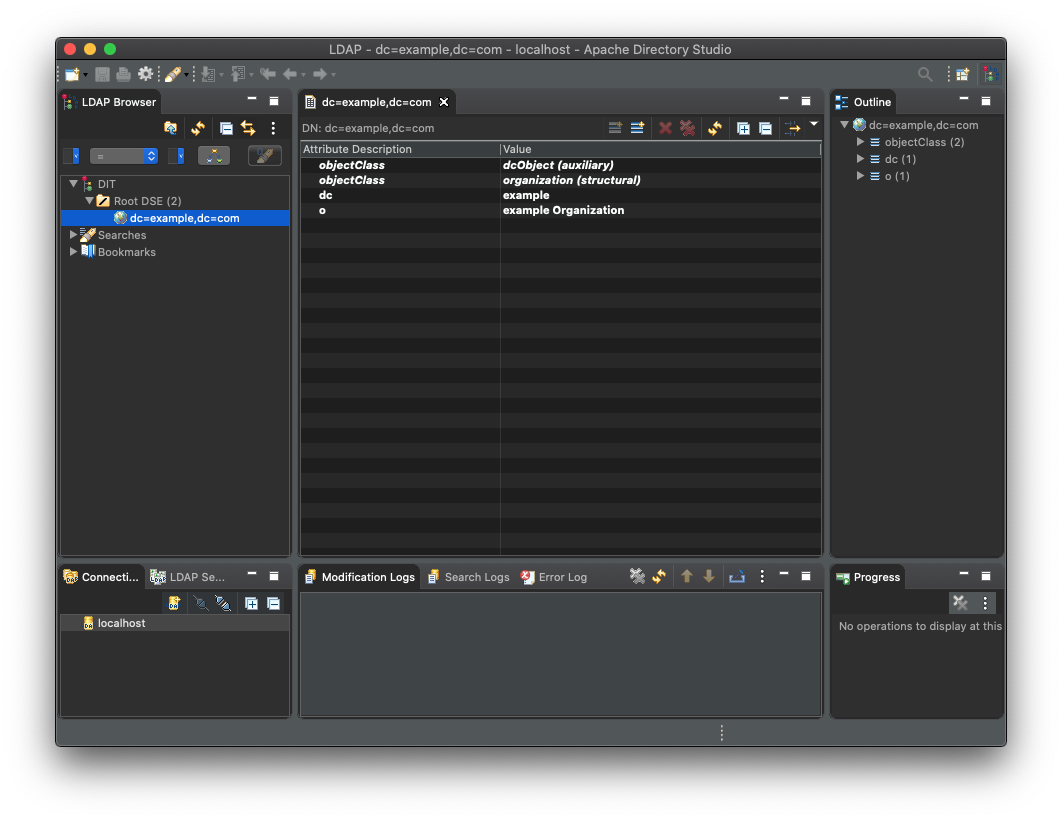The height and width of the screenshot is (820, 1062).
Task: Click Collapse All icon in entry editor
Action: (x=765, y=129)
